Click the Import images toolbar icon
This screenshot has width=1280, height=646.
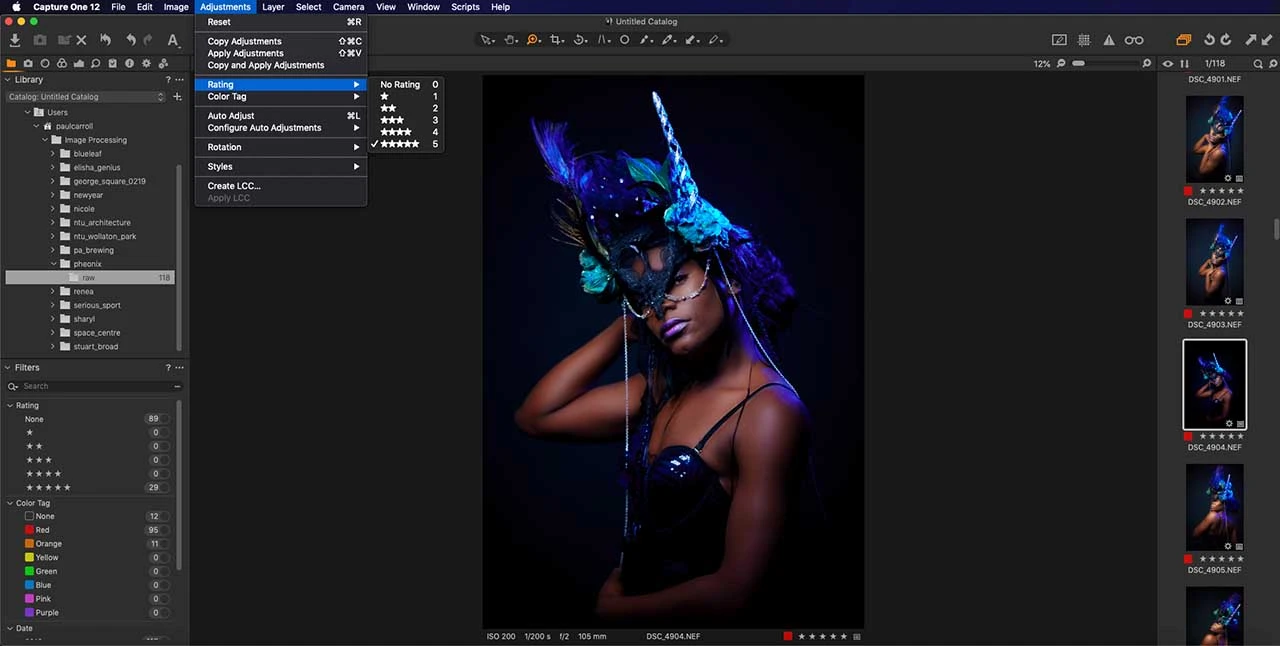14,40
